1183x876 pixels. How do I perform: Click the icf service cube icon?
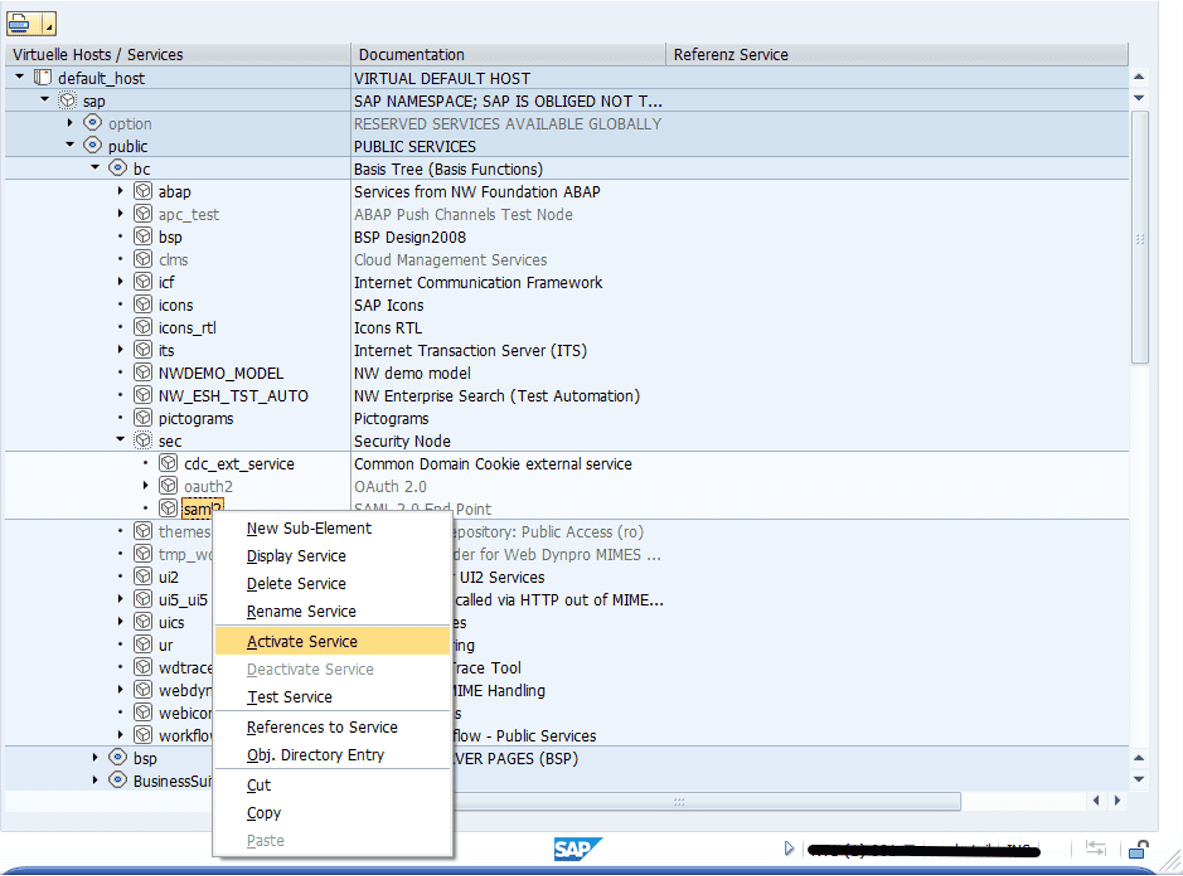tap(143, 281)
